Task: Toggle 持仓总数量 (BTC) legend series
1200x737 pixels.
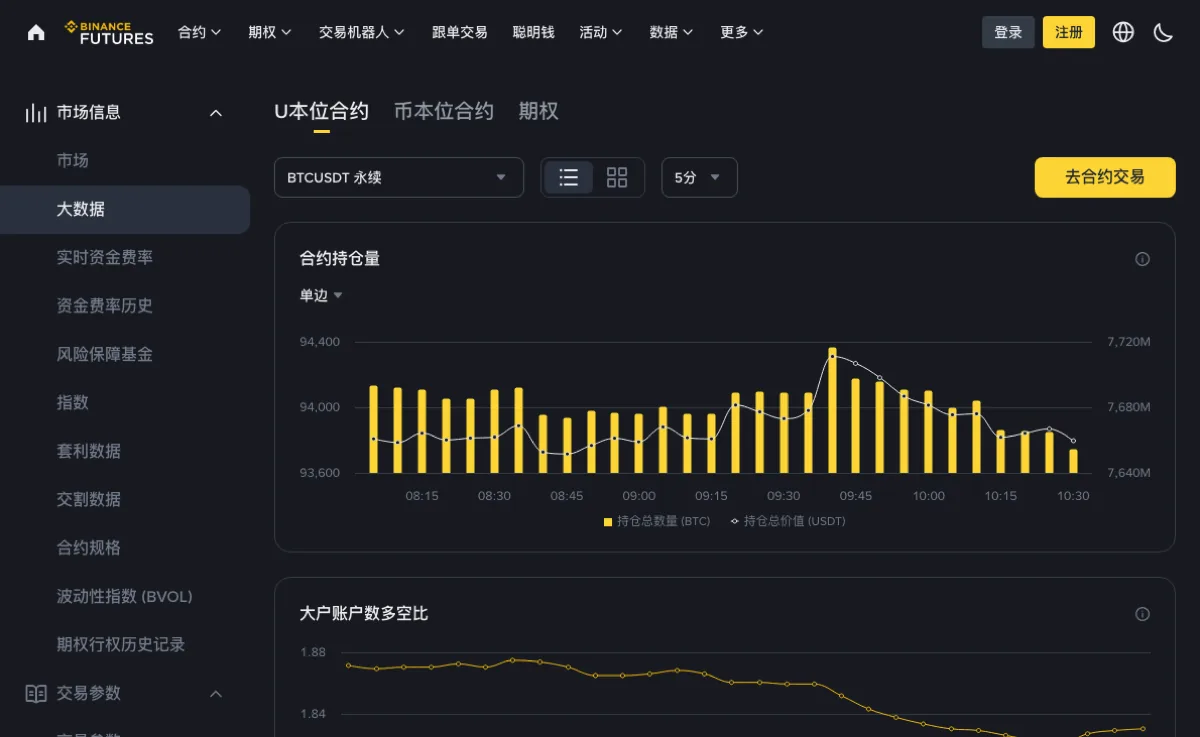Action: point(657,521)
